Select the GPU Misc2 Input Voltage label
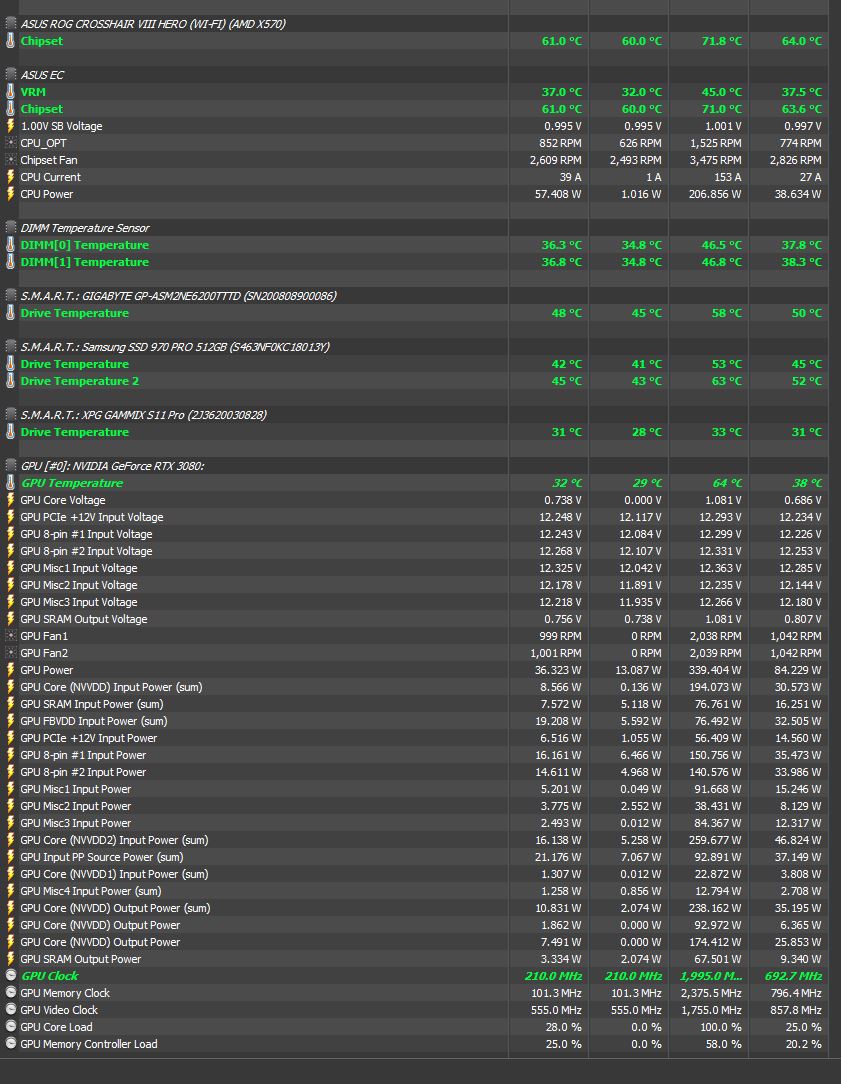 (x=79, y=585)
